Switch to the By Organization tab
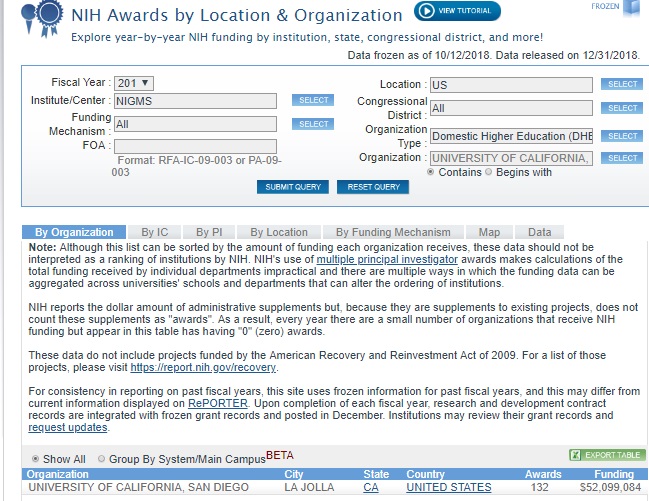Image resolution: width=649 pixels, height=501 pixels. (74, 232)
